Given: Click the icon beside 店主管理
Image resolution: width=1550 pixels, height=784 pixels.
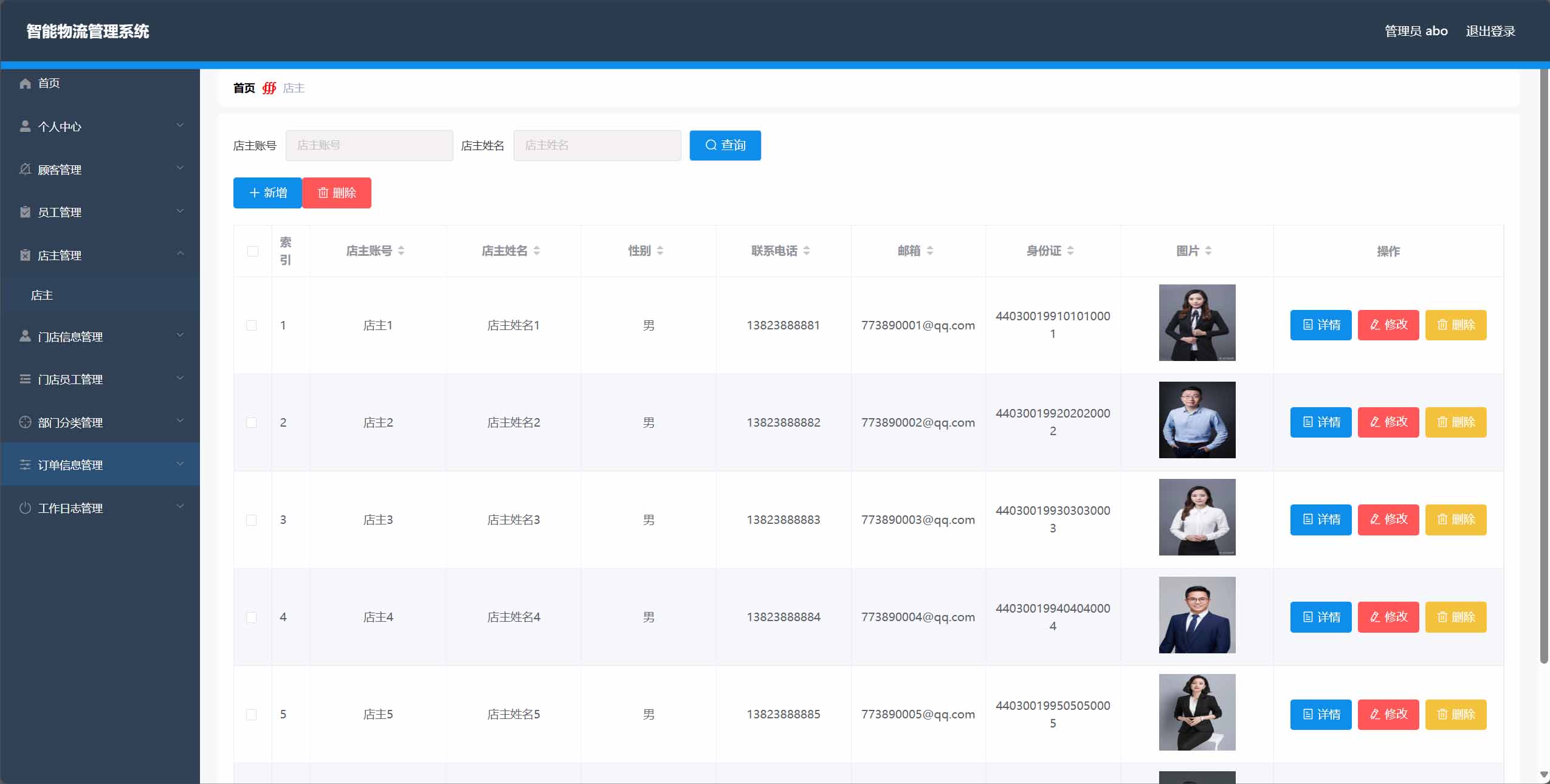Looking at the screenshot, I should (25, 255).
